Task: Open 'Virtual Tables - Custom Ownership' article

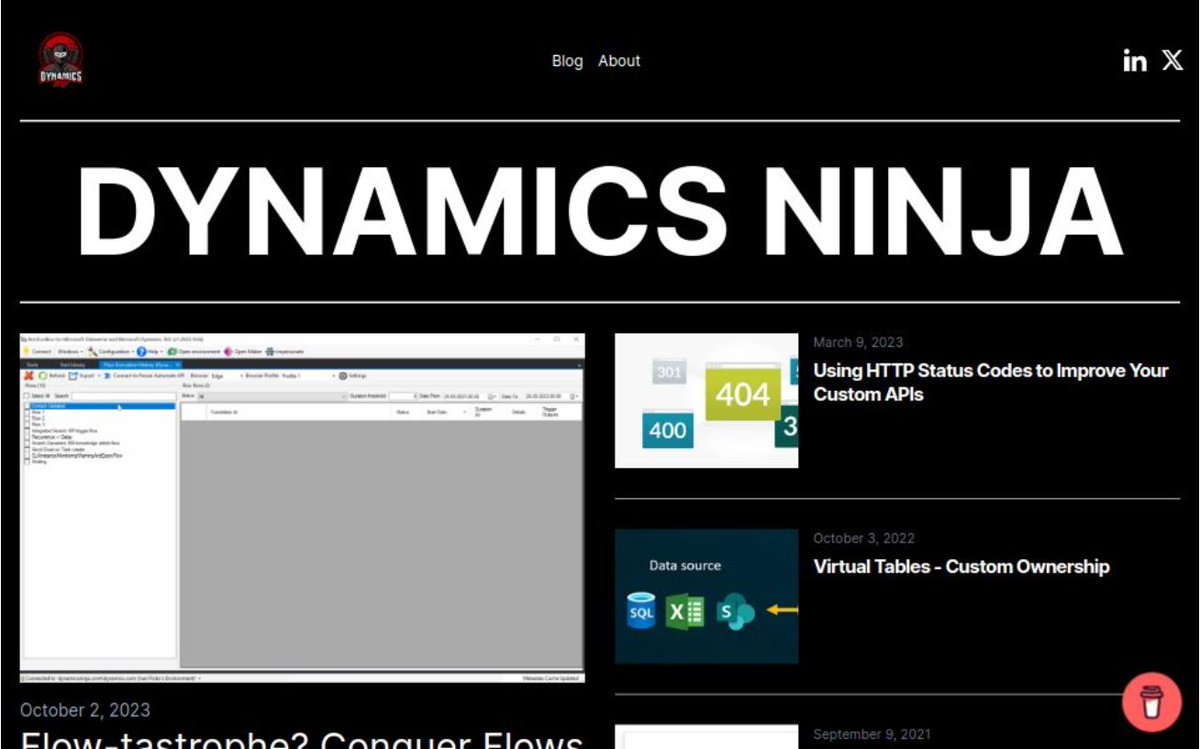Action: click(x=961, y=567)
